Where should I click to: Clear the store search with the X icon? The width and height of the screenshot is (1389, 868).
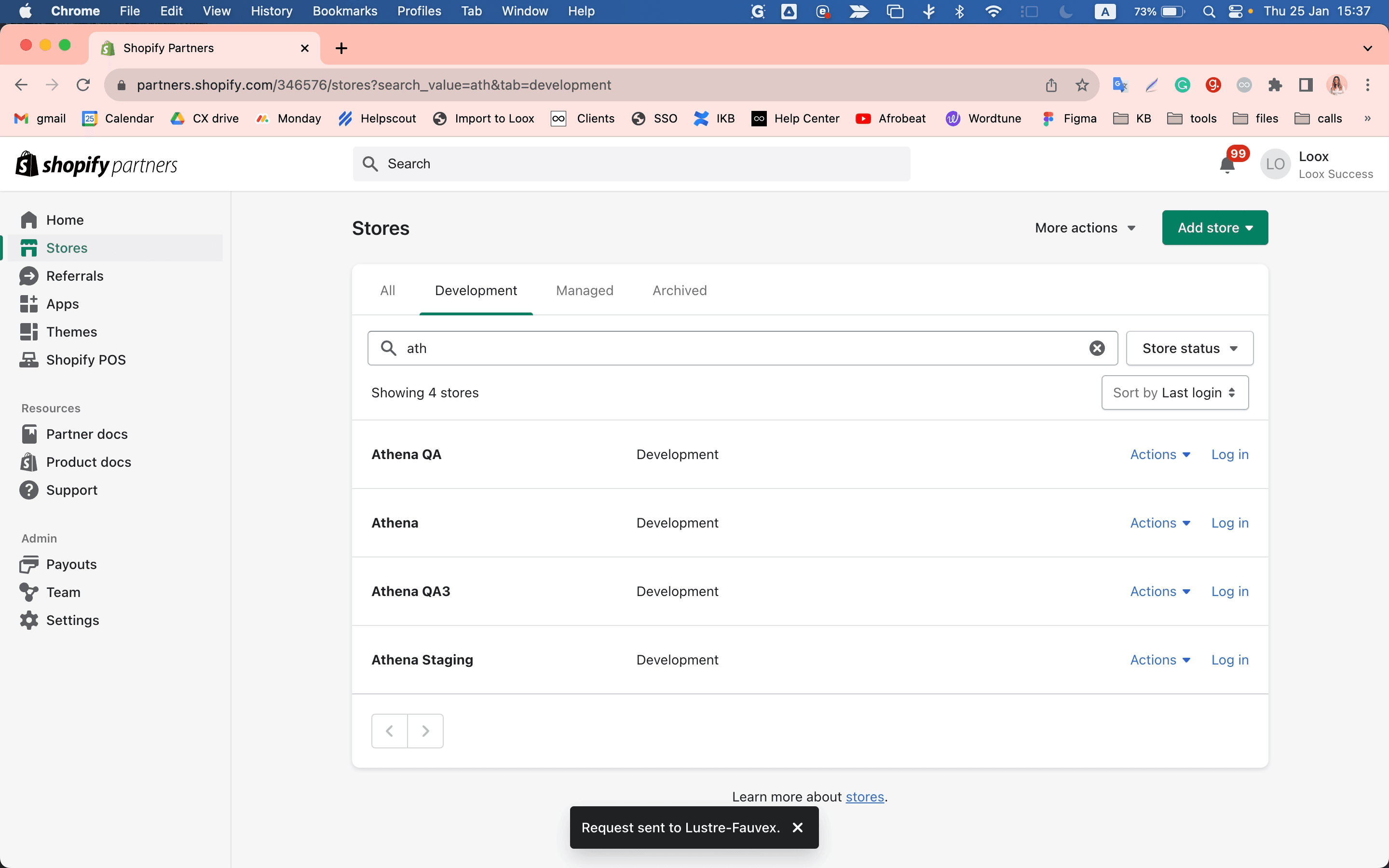click(x=1097, y=349)
